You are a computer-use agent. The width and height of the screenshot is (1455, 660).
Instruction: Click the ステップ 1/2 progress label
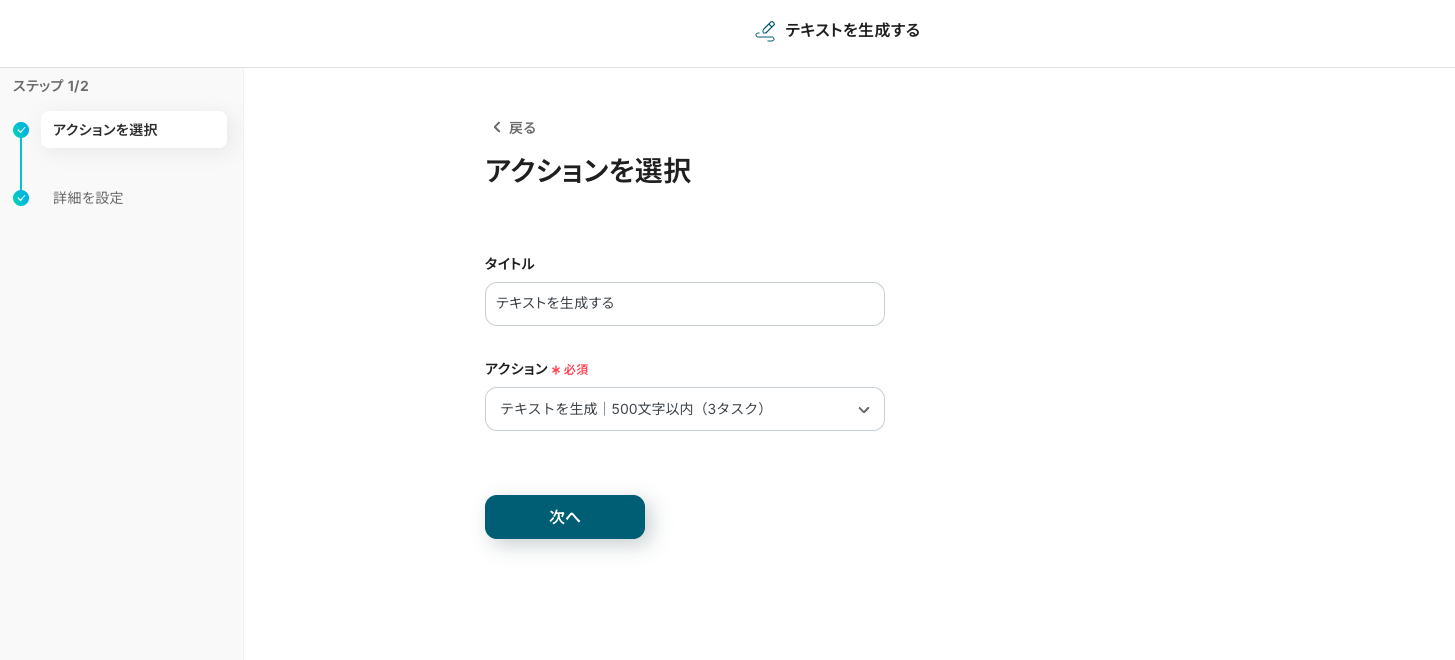click(x=51, y=86)
